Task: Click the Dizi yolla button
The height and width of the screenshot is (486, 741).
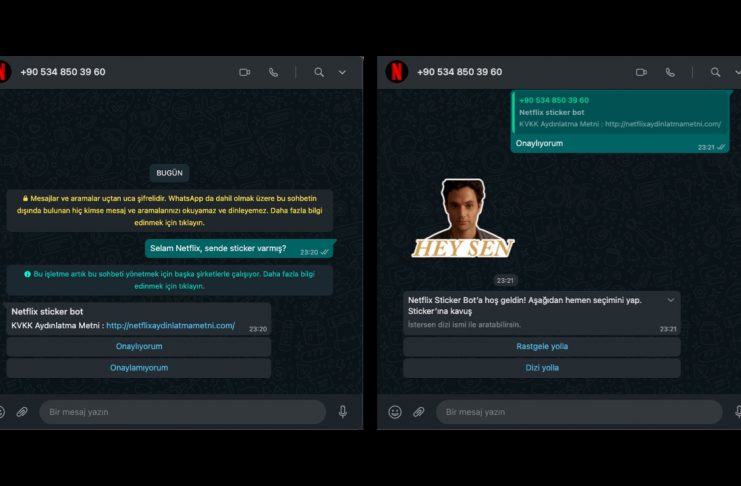Action: coord(542,368)
